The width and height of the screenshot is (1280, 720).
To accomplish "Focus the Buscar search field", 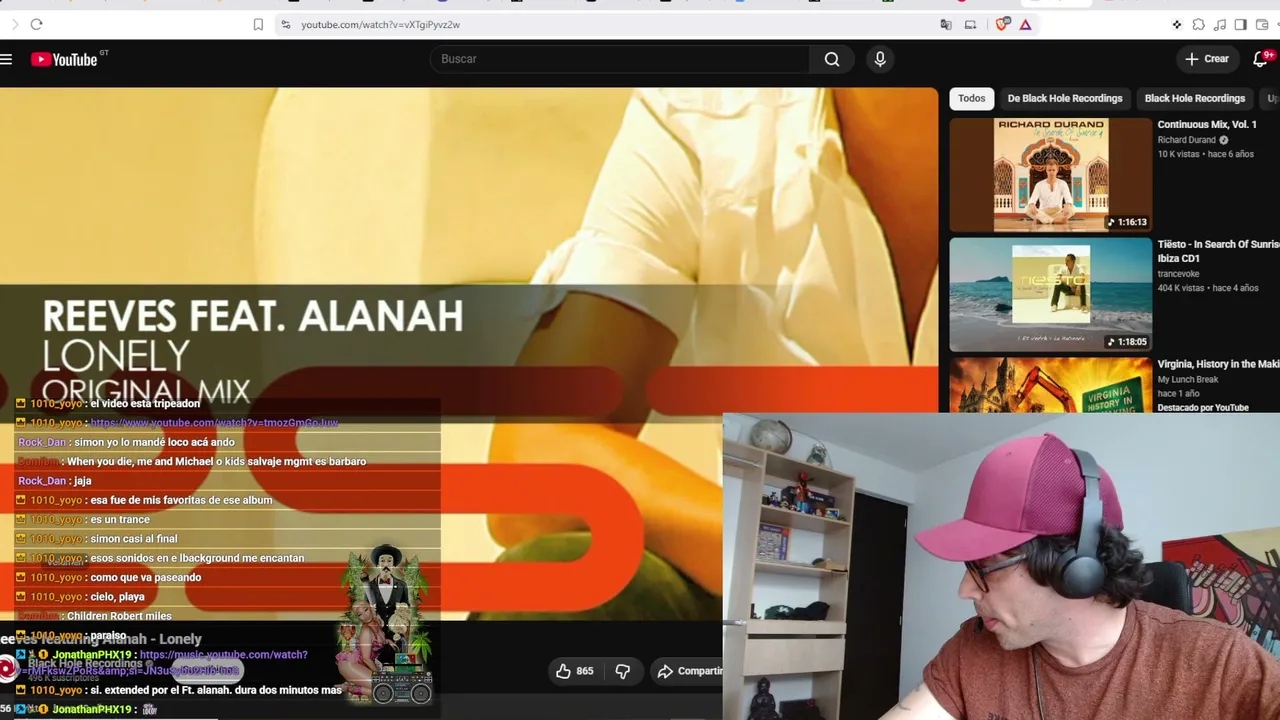I will click(620, 59).
